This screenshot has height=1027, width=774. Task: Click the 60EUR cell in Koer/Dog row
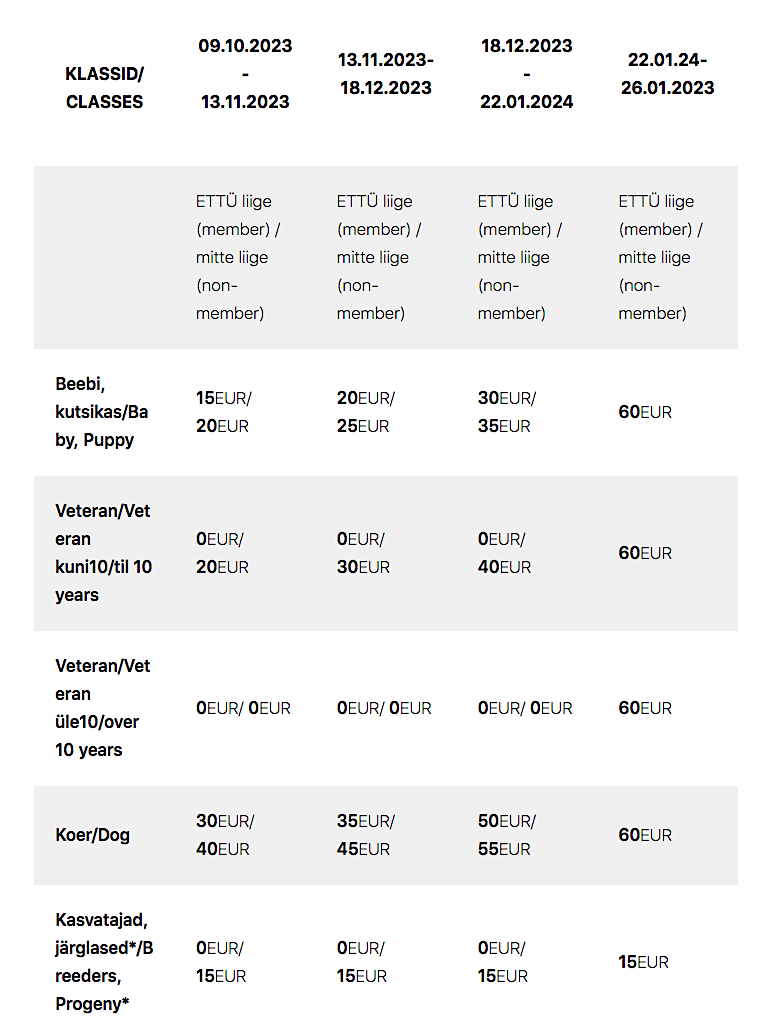[645, 835]
